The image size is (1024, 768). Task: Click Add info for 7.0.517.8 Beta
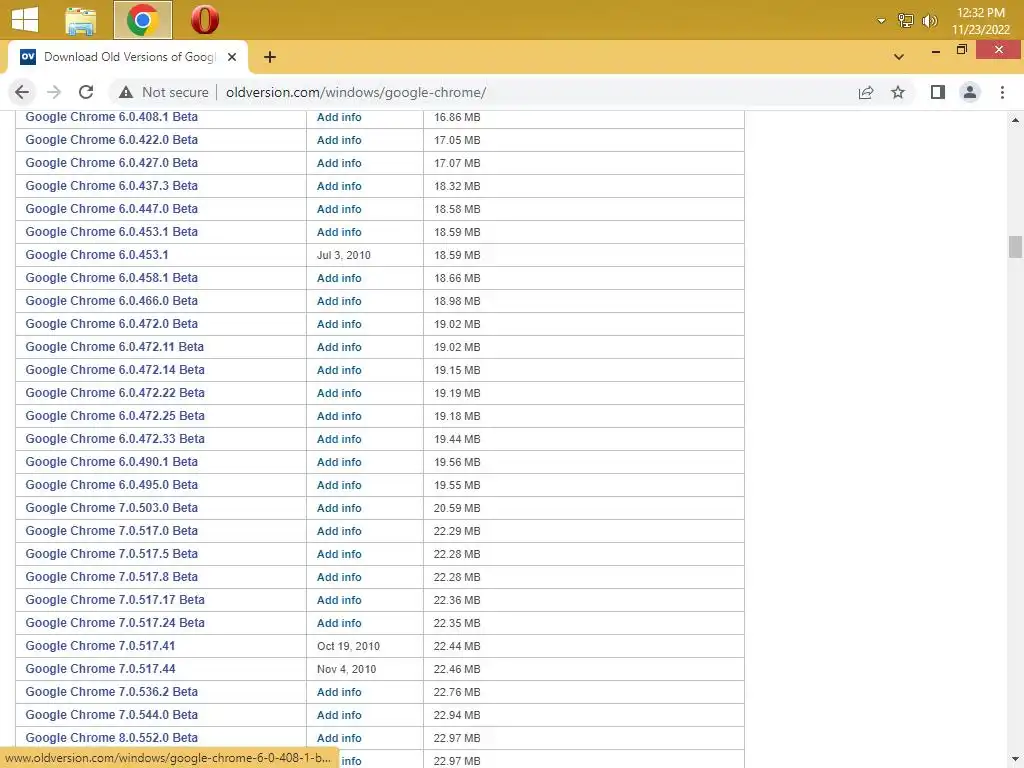tap(339, 577)
